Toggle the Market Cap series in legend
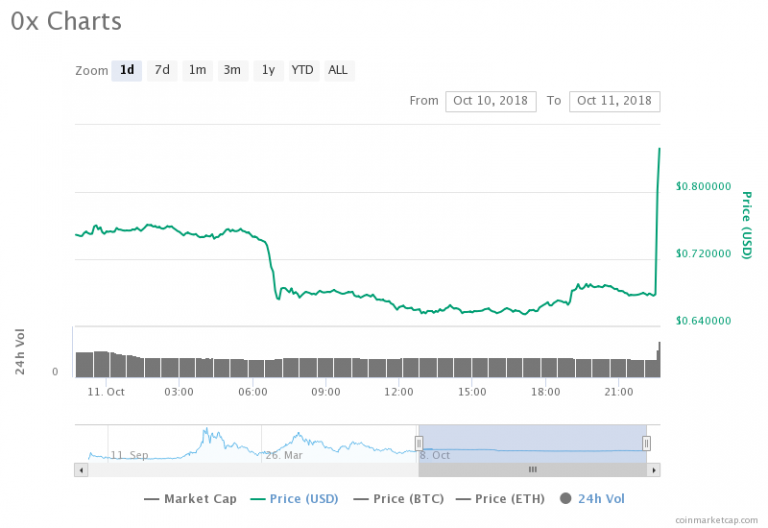 pos(191,499)
